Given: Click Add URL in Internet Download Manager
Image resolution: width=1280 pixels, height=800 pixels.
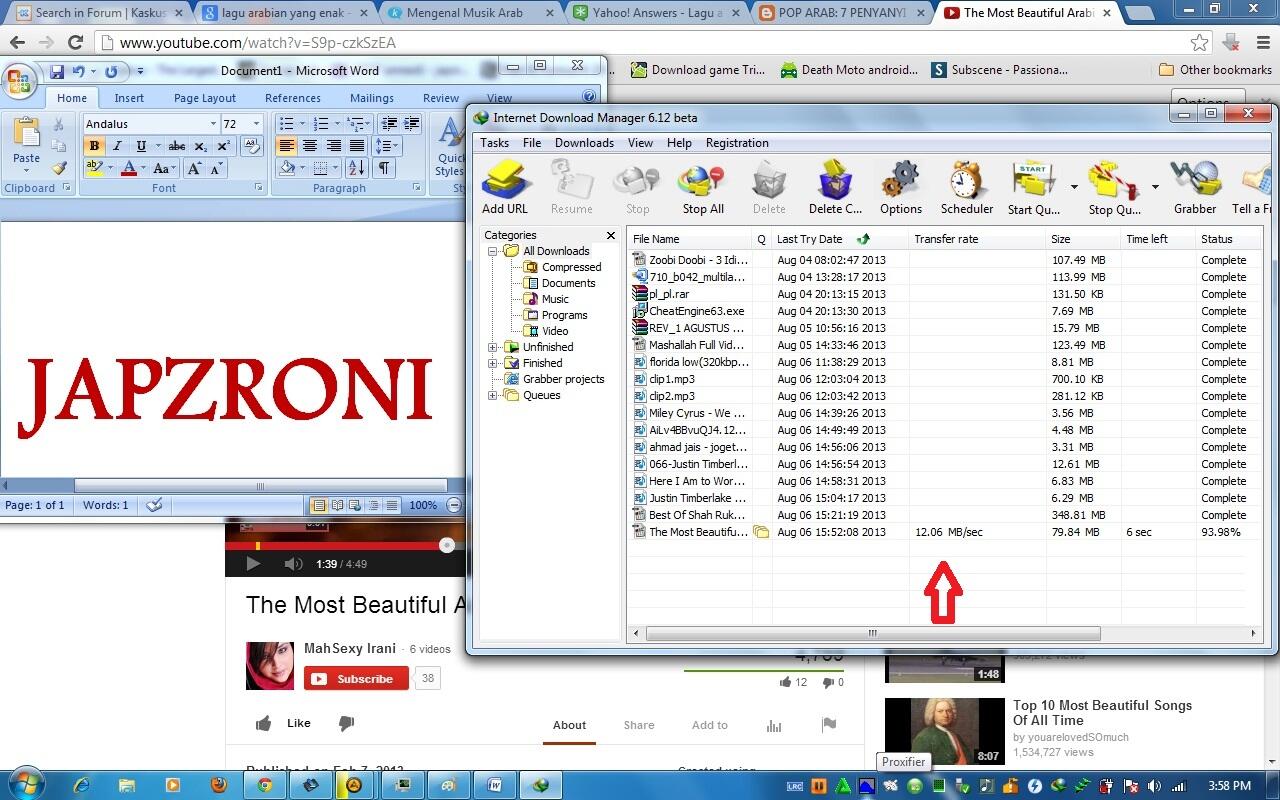Looking at the screenshot, I should pos(505,187).
